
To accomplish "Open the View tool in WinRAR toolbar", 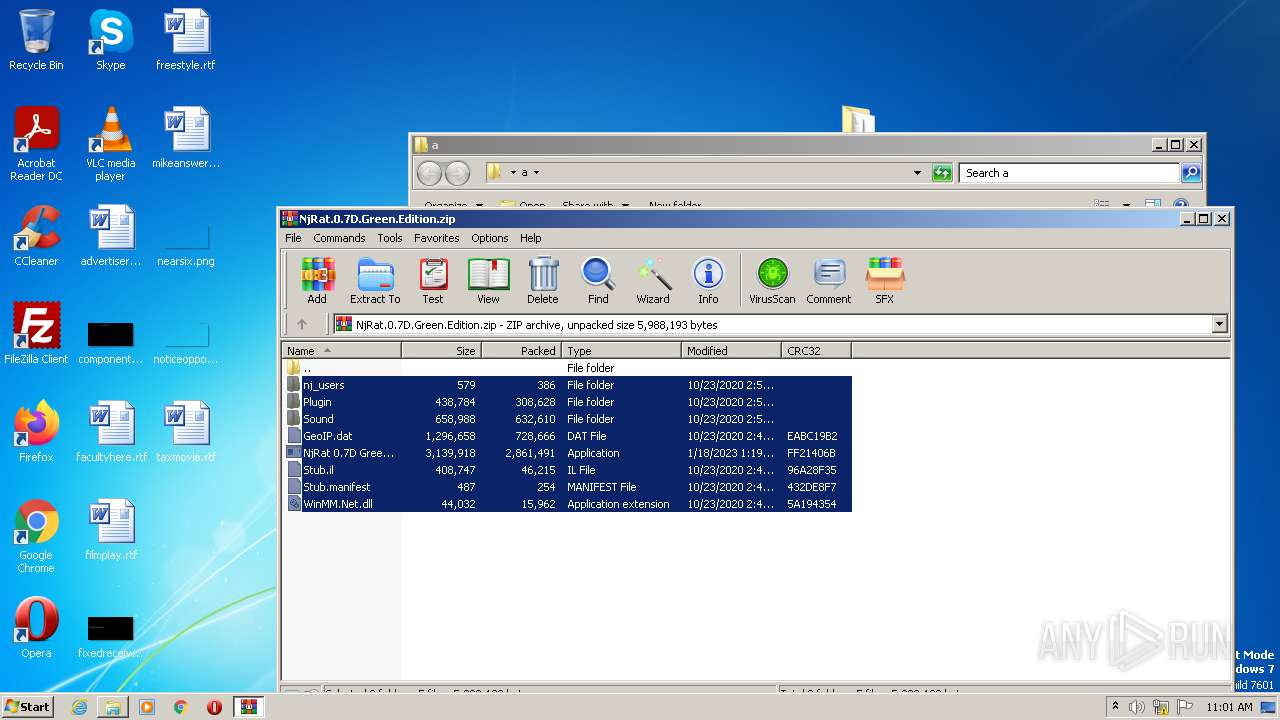I will point(488,280).
